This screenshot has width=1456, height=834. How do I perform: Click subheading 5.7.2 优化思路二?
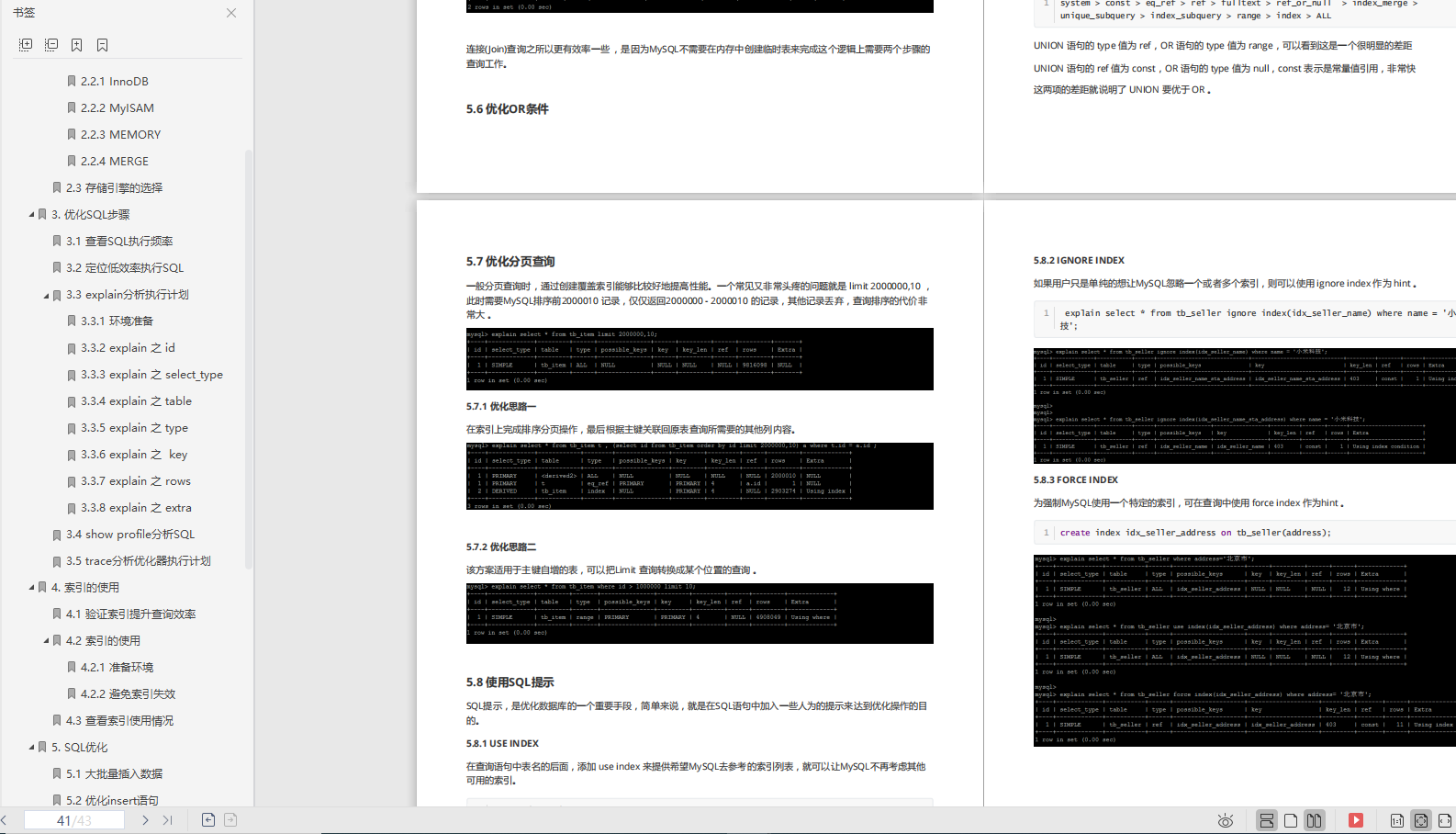pos(501,547)
